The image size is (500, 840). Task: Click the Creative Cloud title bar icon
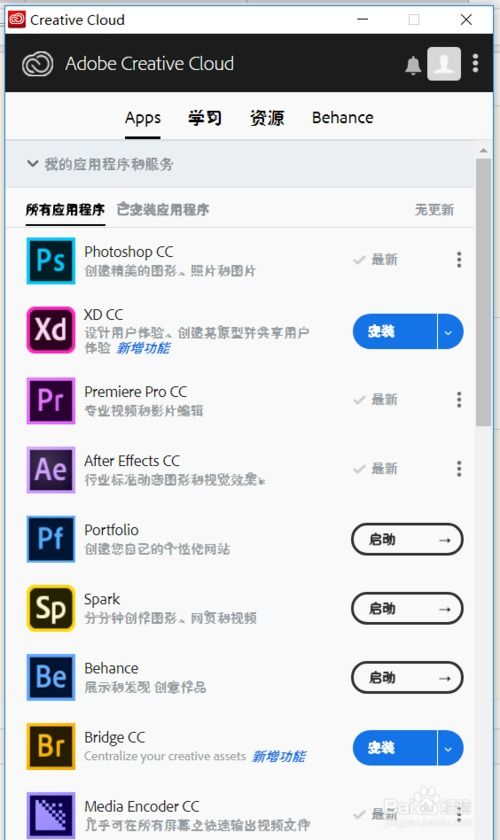17,20
